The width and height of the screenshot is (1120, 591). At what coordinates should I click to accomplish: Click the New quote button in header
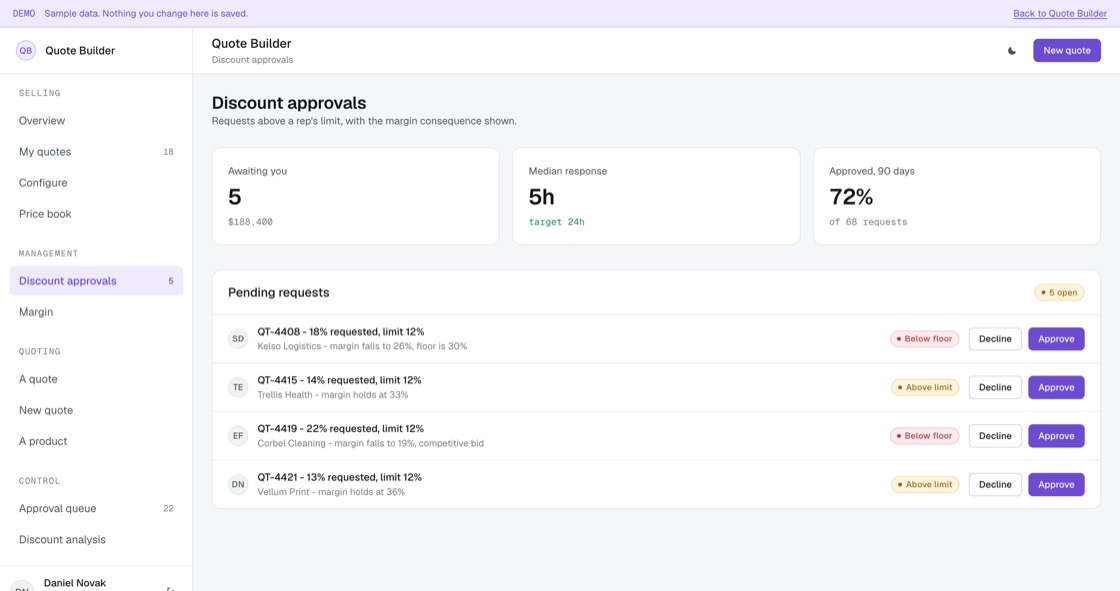[x=1066, y=51]
